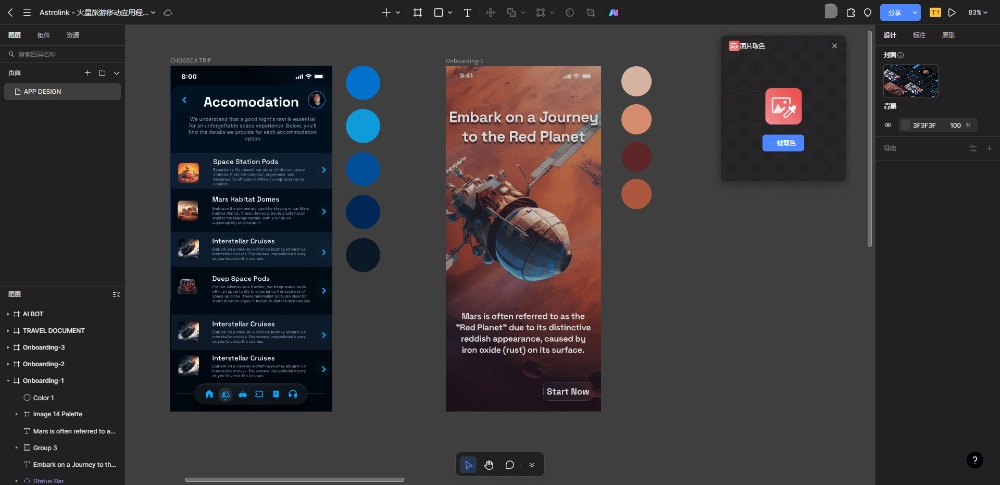1000x485 pixels.
Task: Select the Text tool in top toolbar
Action: coord(467,13)
